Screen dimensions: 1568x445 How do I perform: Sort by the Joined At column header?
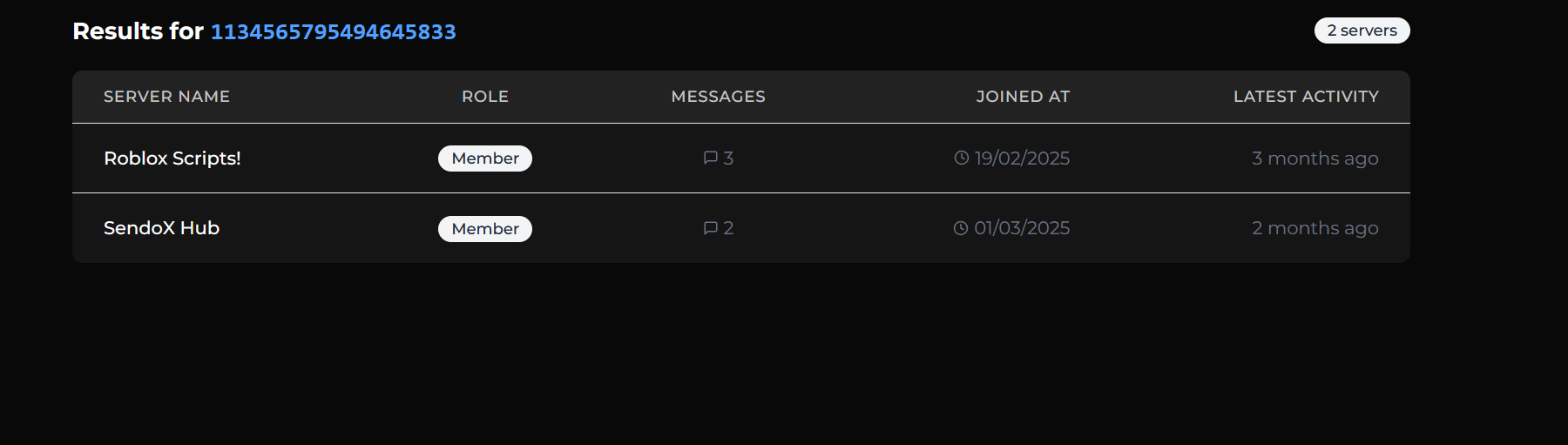tap(1023, 97)
